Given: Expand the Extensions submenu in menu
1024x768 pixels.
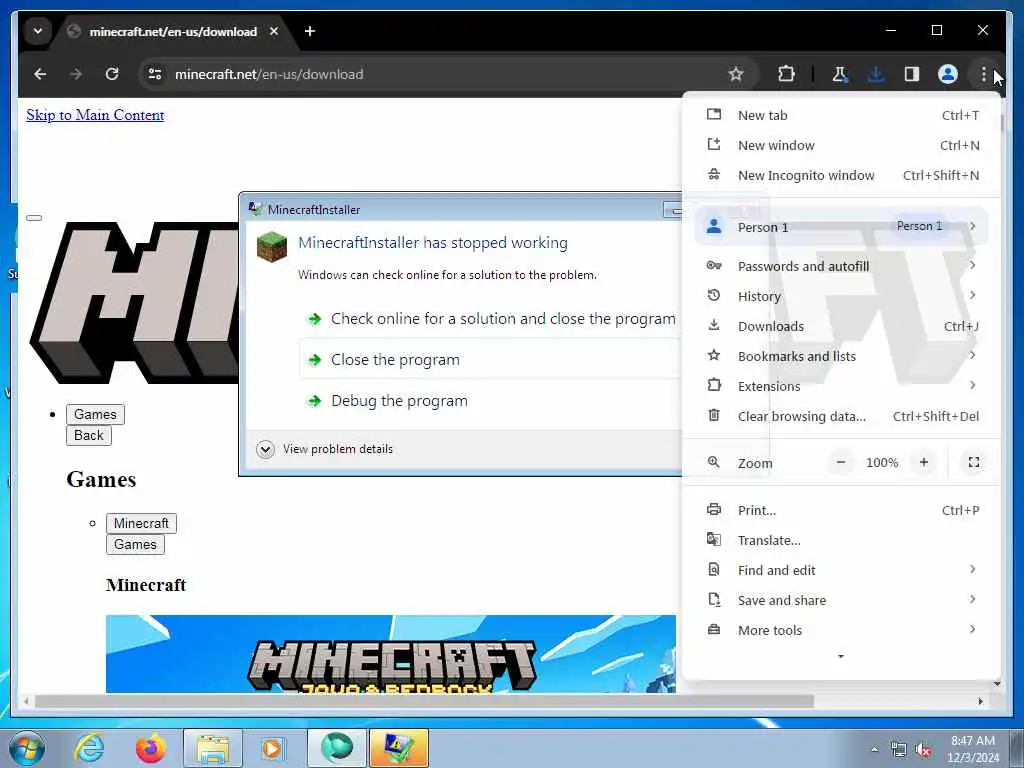Looking at the screenshot, I should (841, 386).
